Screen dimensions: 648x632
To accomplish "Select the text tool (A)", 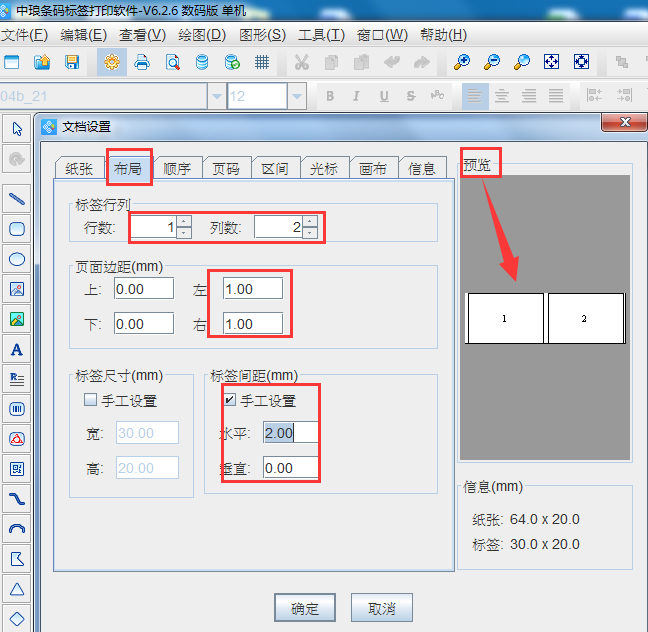I will (x=17, y=349).
